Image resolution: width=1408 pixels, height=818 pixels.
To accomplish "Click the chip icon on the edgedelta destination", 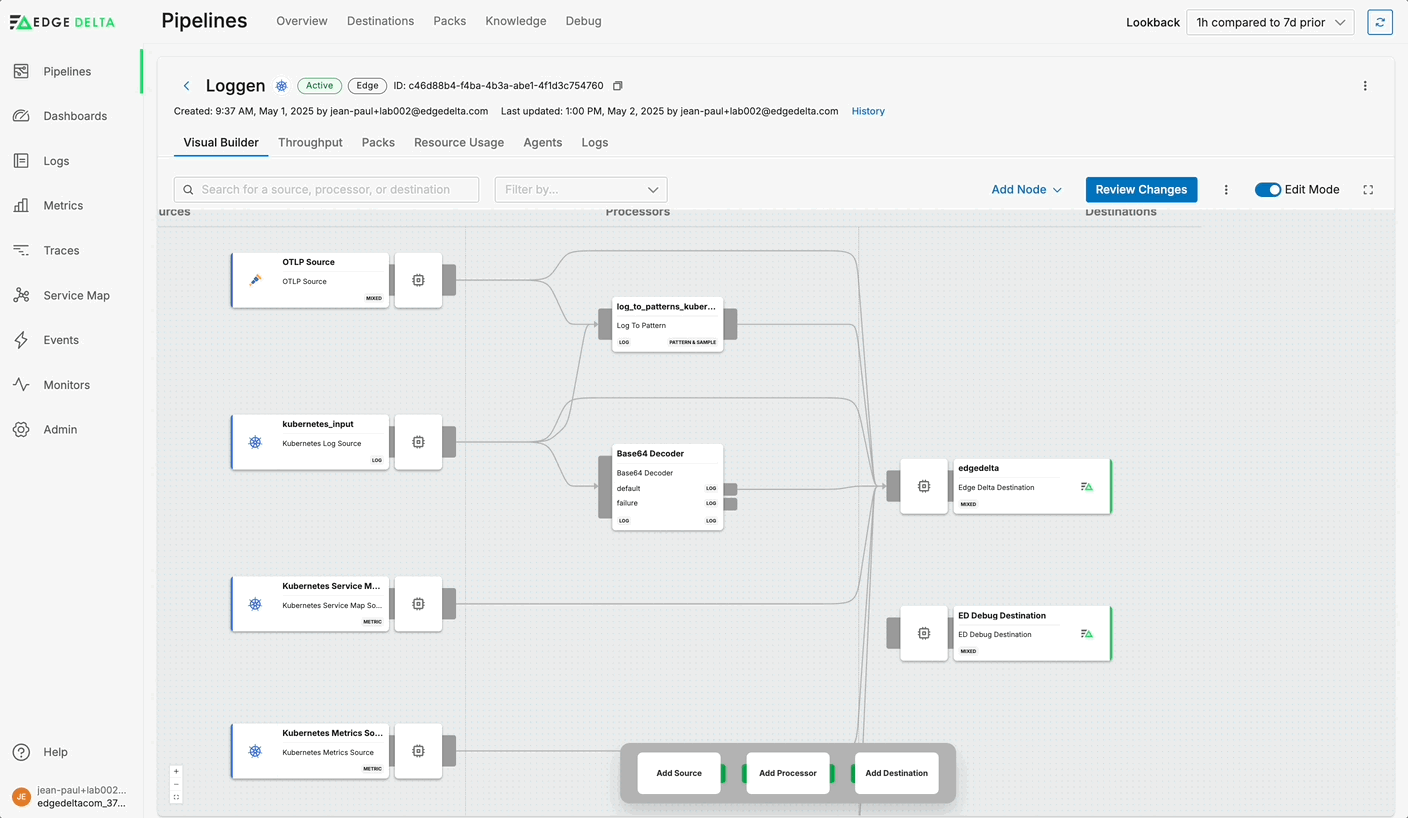I will pyautogui.click(x=924, y=486).
